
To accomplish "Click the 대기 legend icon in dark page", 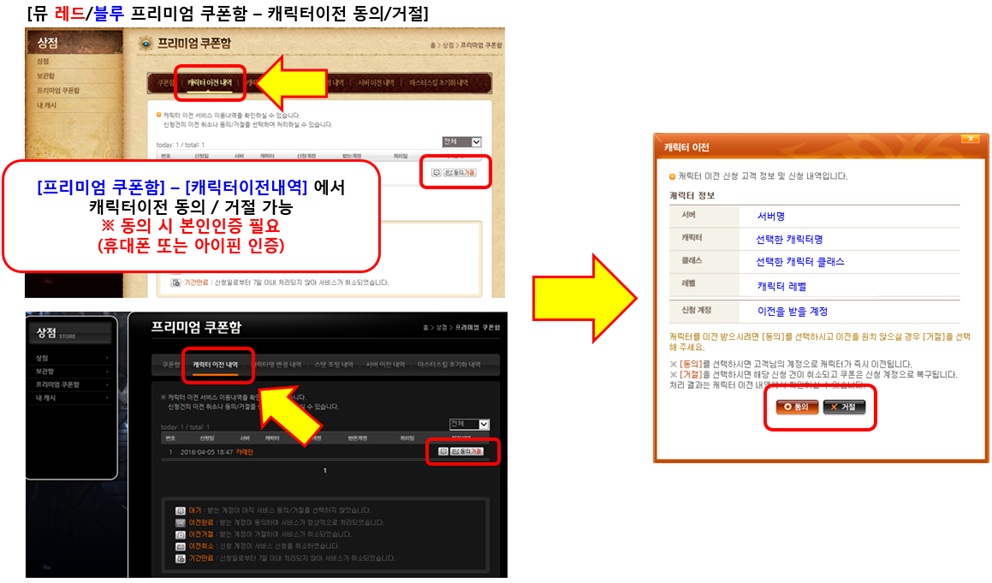I will pos(180,511).
